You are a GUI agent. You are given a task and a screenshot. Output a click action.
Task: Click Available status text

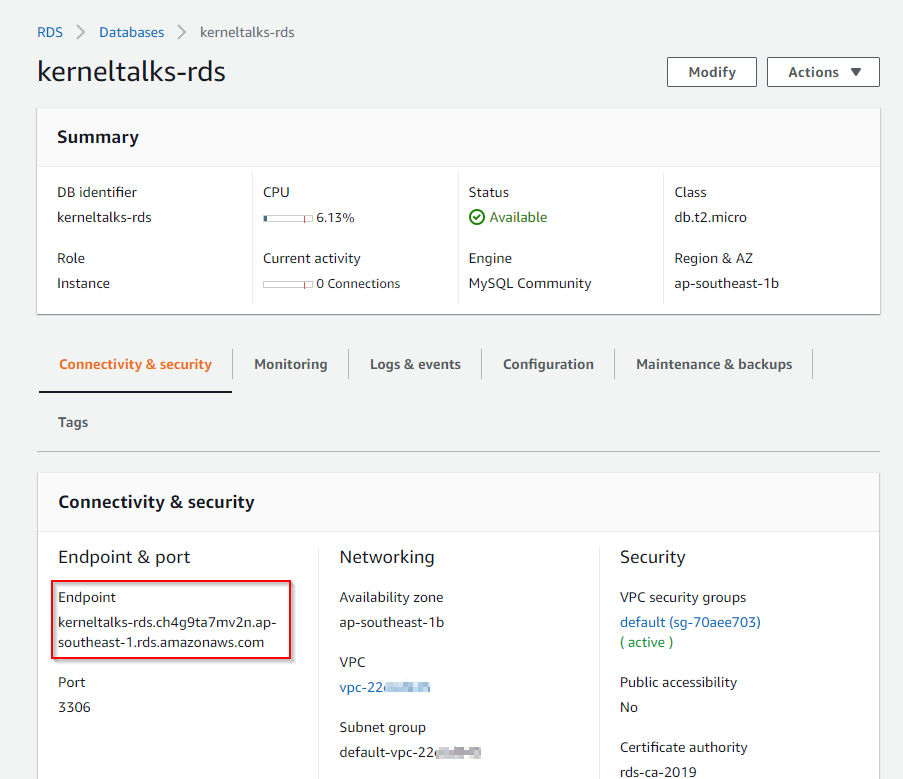[x=518, y=217]
